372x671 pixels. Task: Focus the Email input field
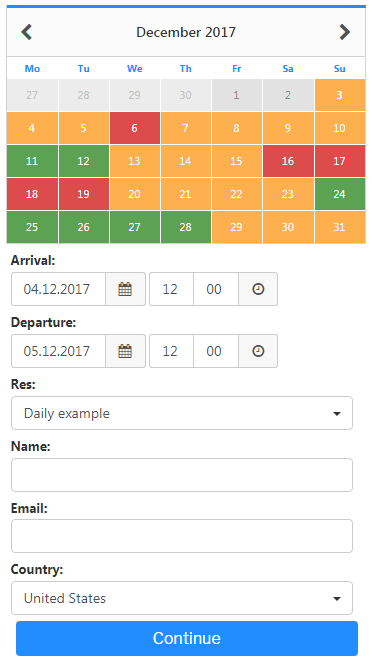(182, 536)
